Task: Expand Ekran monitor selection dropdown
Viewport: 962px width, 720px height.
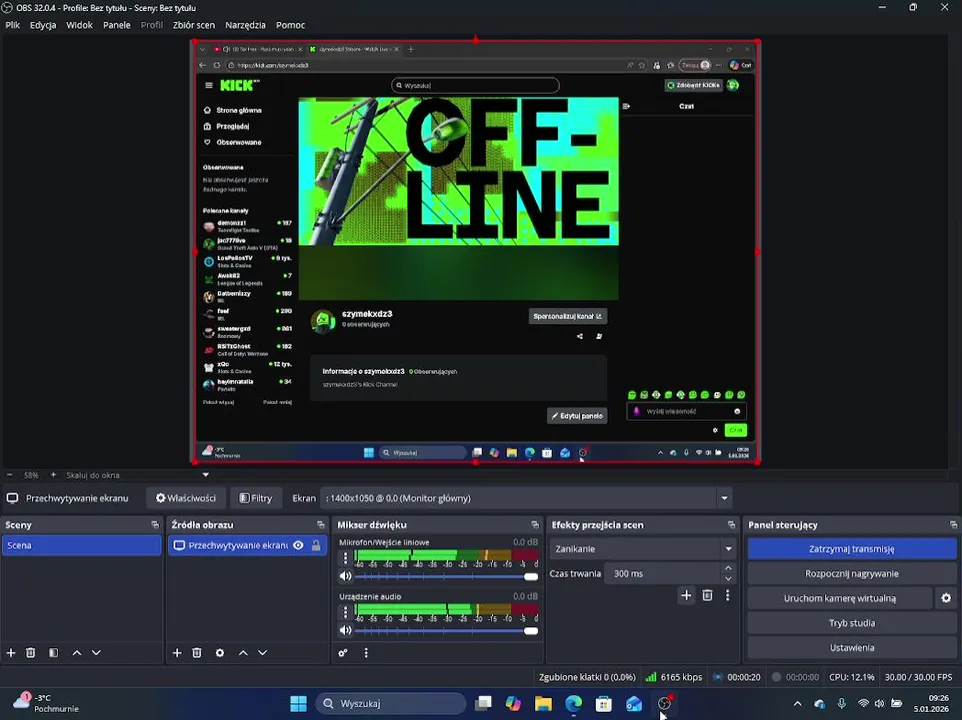Action: [725, 498]
